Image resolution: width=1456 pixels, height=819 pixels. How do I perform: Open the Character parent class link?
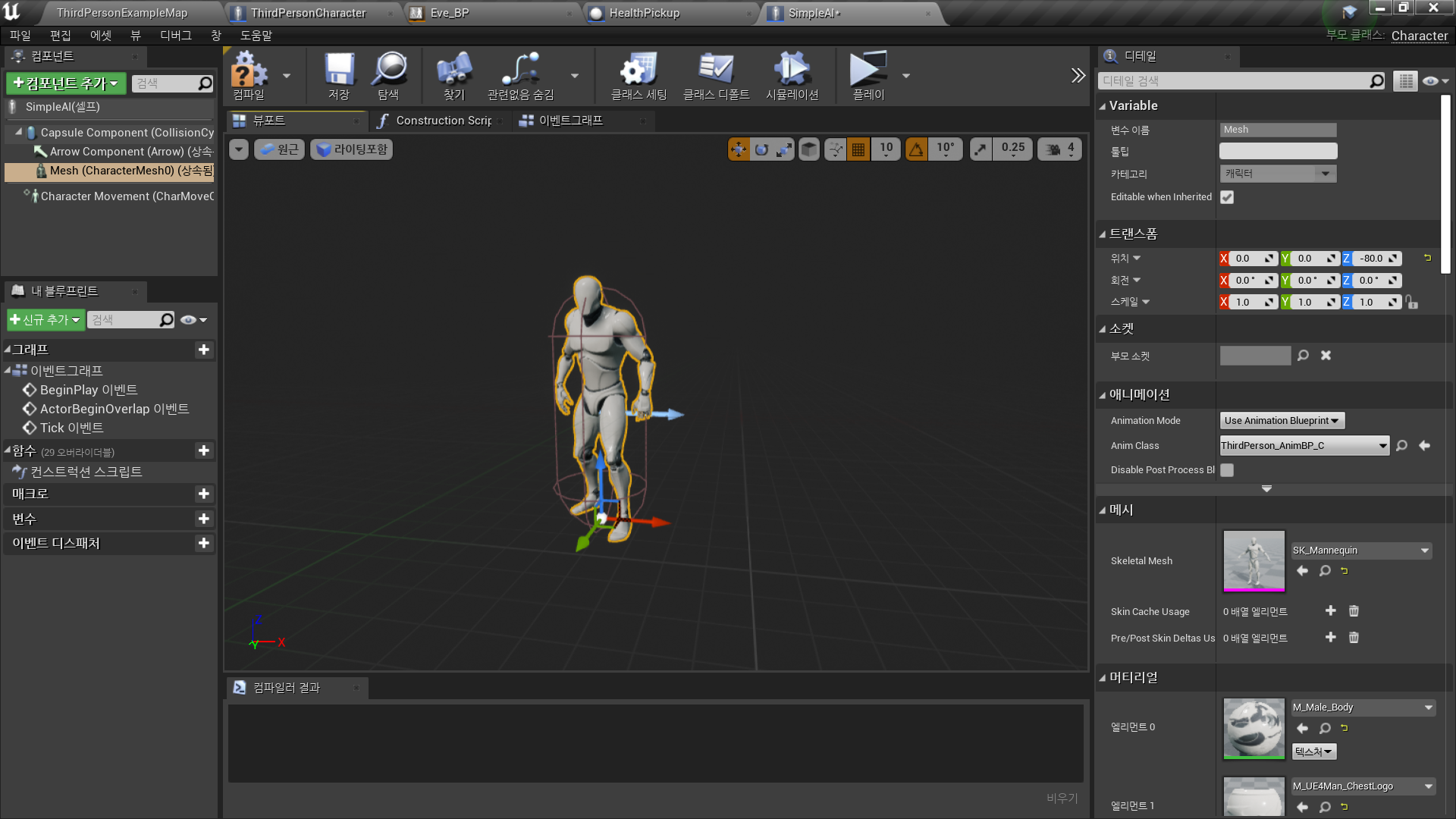coord(1419,36)
